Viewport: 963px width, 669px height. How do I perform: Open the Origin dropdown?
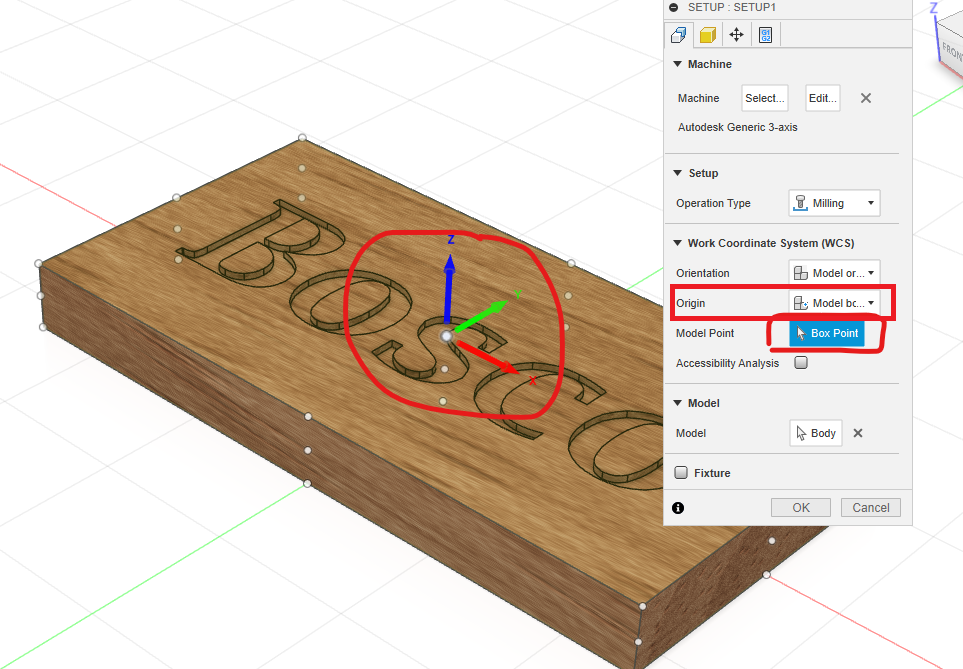[x=834, y=303]
